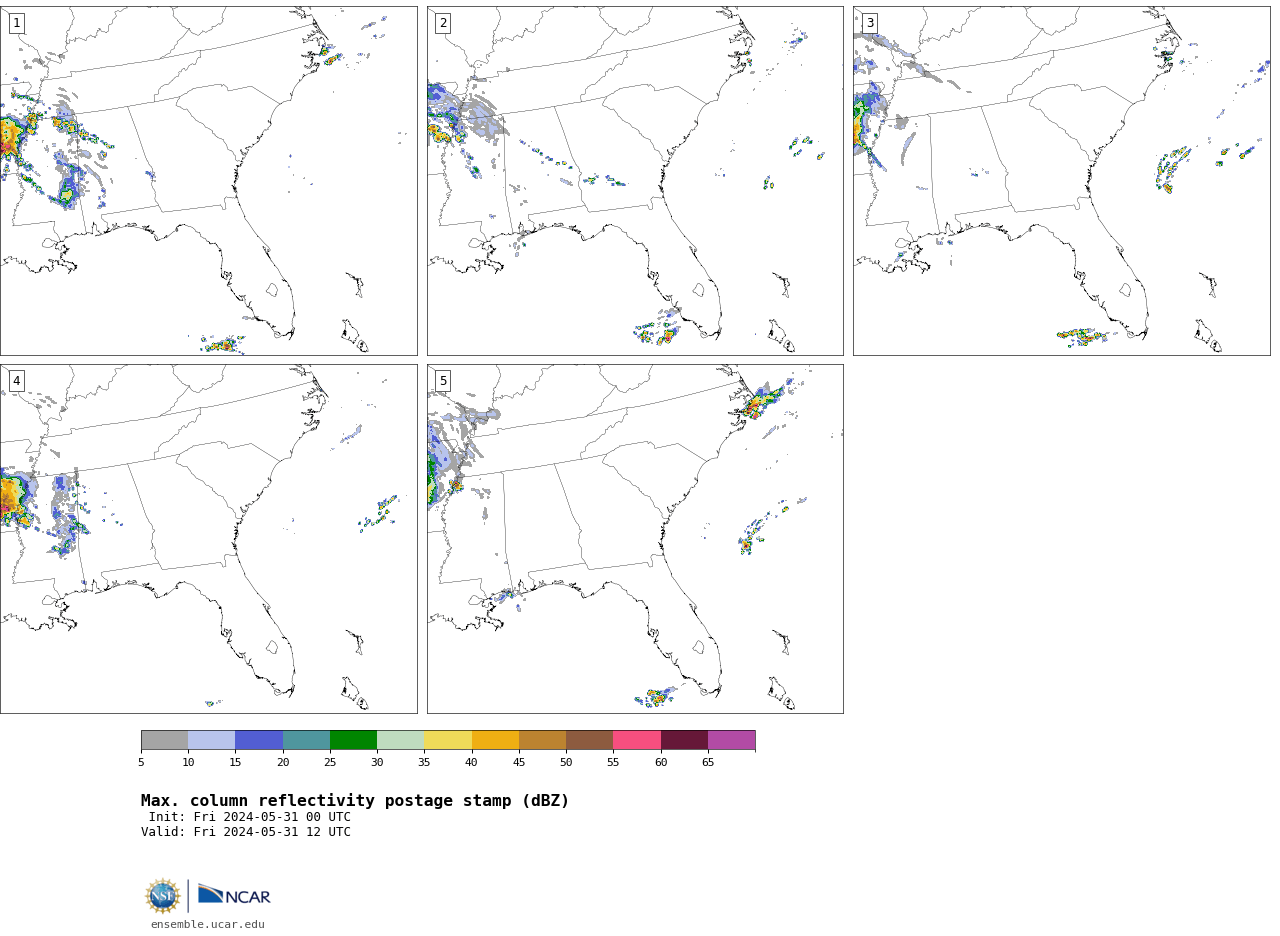
Task: Open ensemble member 5 reflectivity map
Action: [x=635, y=539]
